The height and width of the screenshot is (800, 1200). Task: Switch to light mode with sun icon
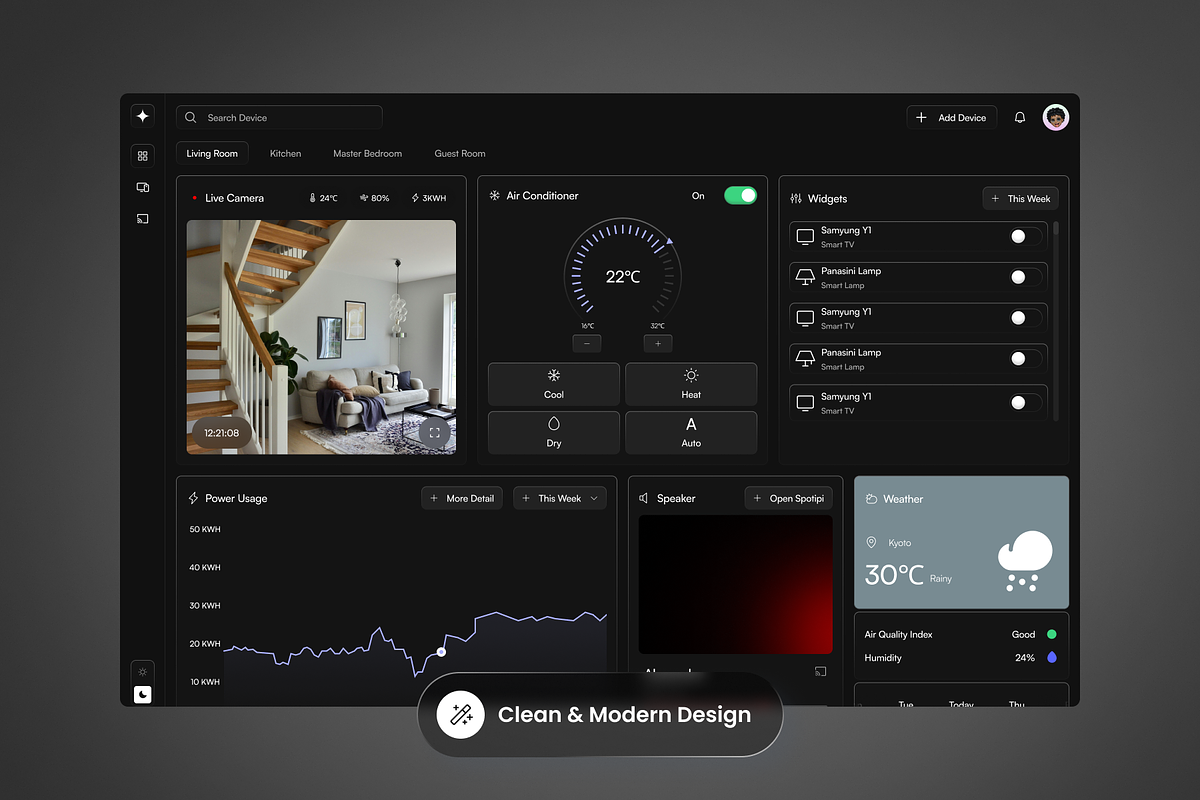point(142,672)
